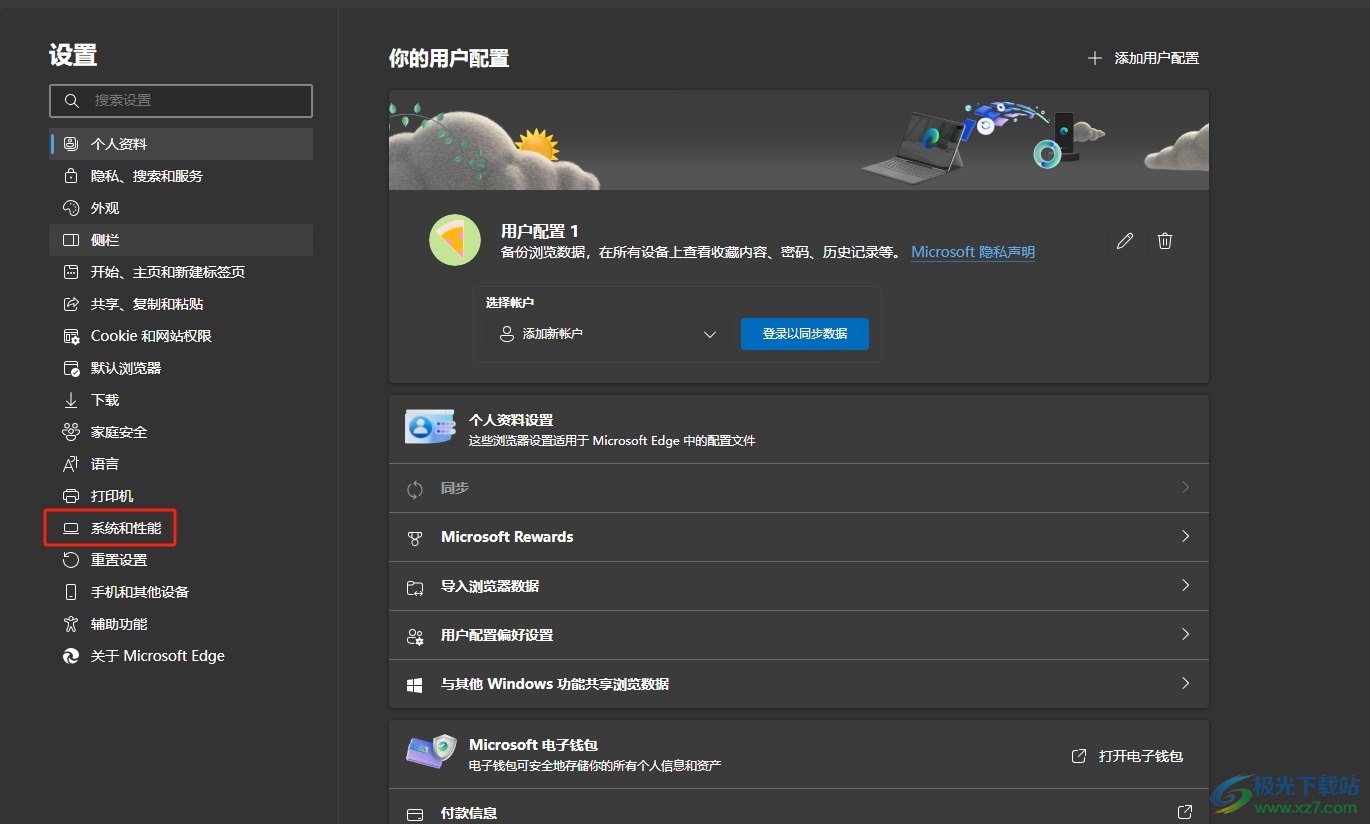
Task: Click the accessibility icon beside 辅助功能
Action: click(71, 624)
